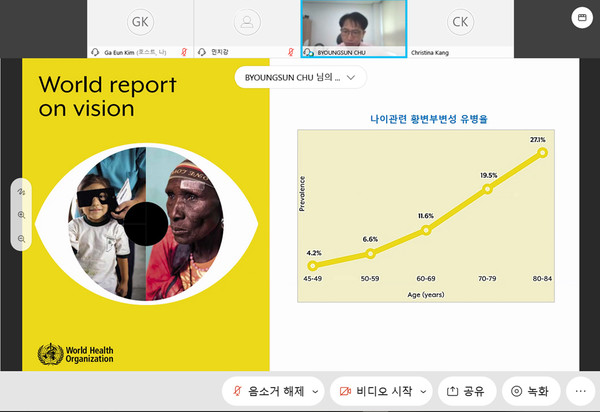Start recording with the 녹화 button
This screenshot has width=600, height=412.
[x=531, y=391]
